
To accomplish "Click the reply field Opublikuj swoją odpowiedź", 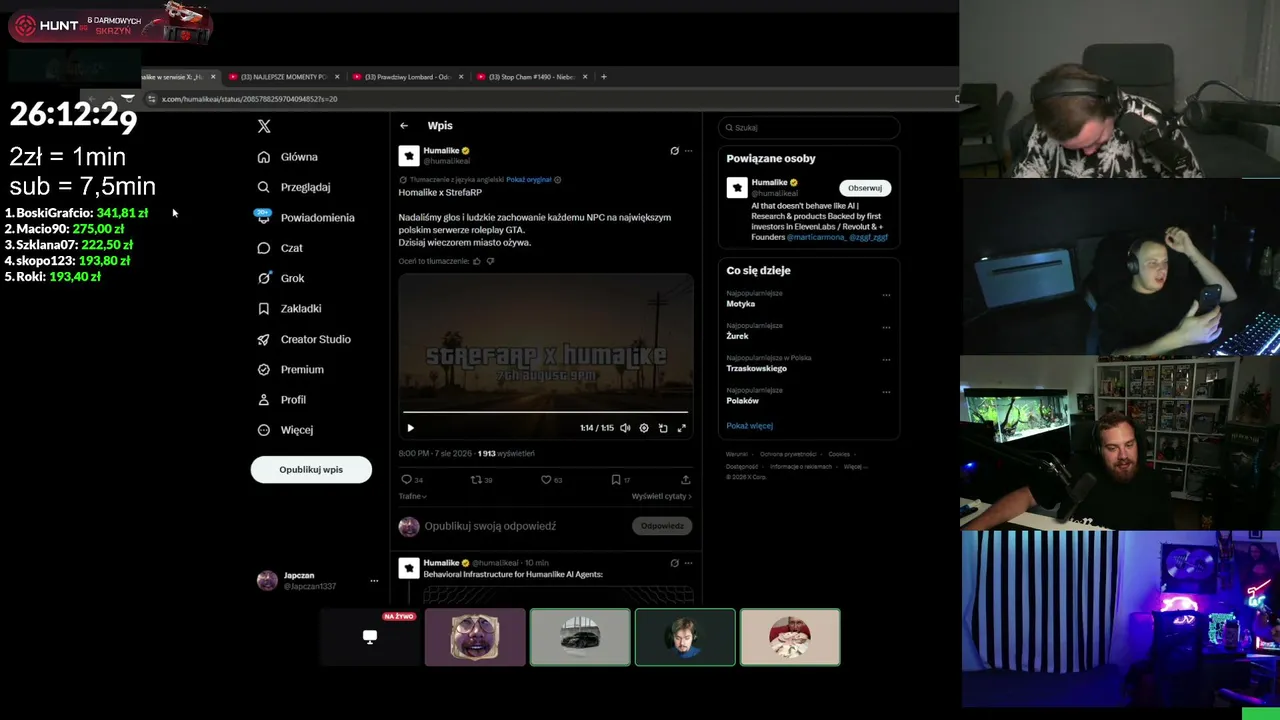I will click(x=490, y=526).
